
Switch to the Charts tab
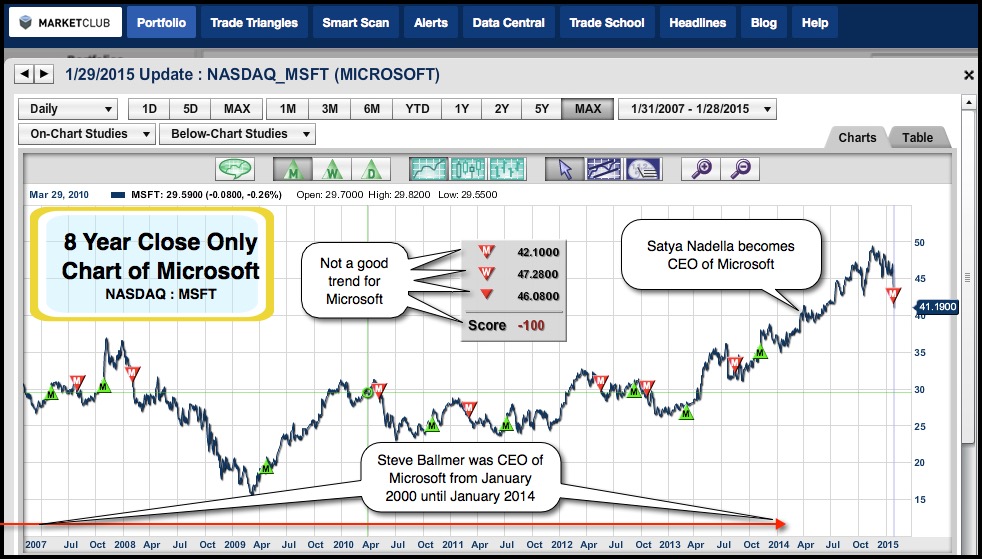857,137
